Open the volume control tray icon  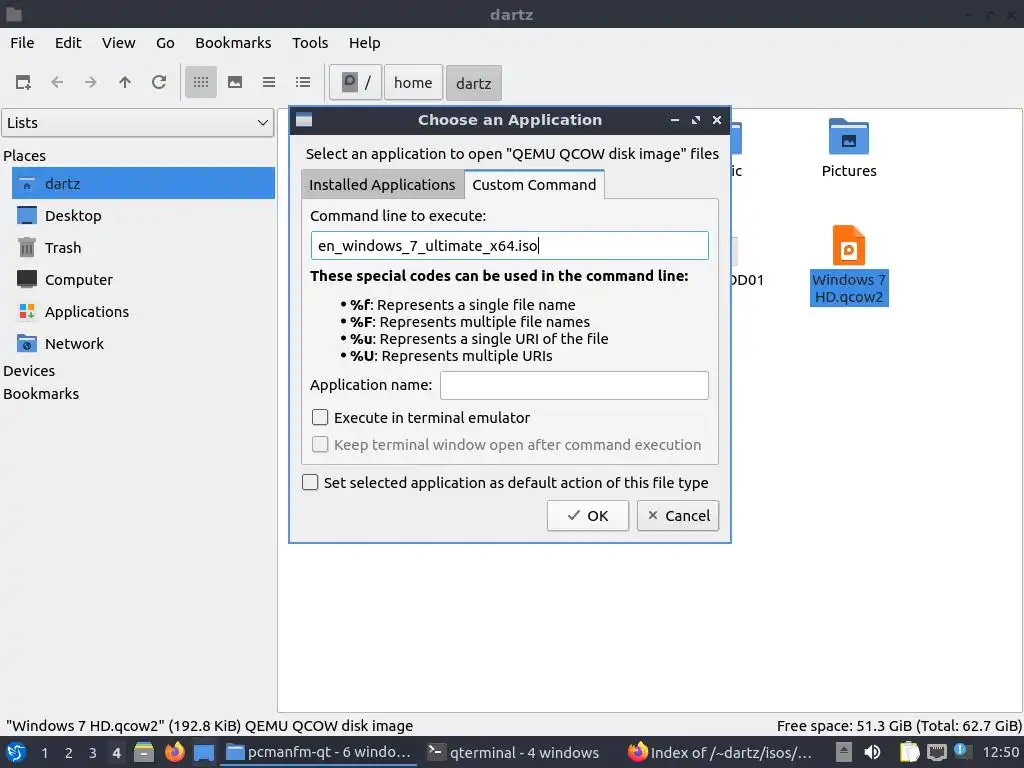(x=872, y=752)
